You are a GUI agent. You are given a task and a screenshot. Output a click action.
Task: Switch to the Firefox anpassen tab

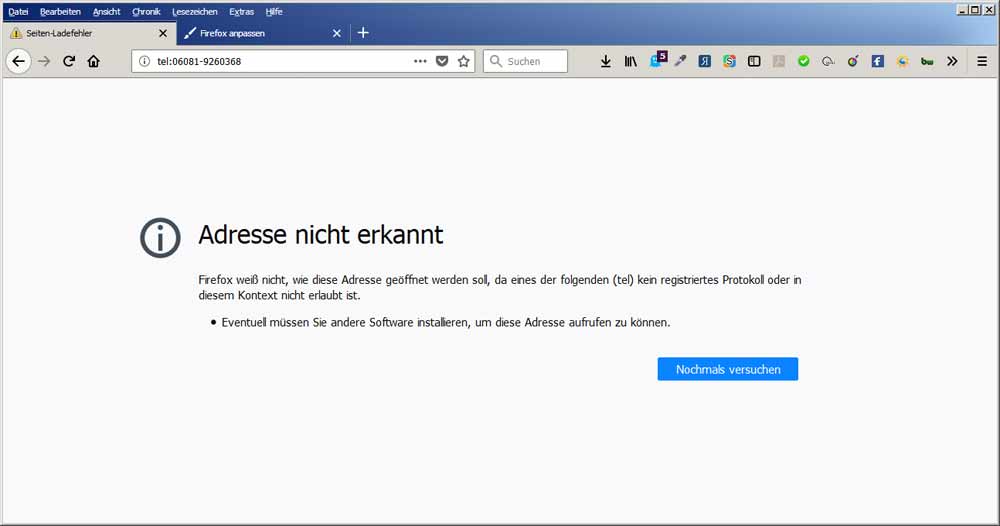click(263, 33)
